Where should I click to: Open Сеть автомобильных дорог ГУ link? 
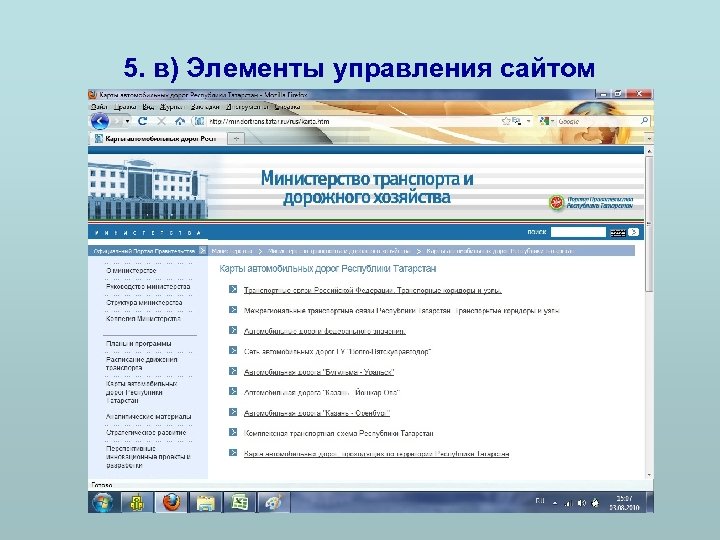(x=338, y=351)
